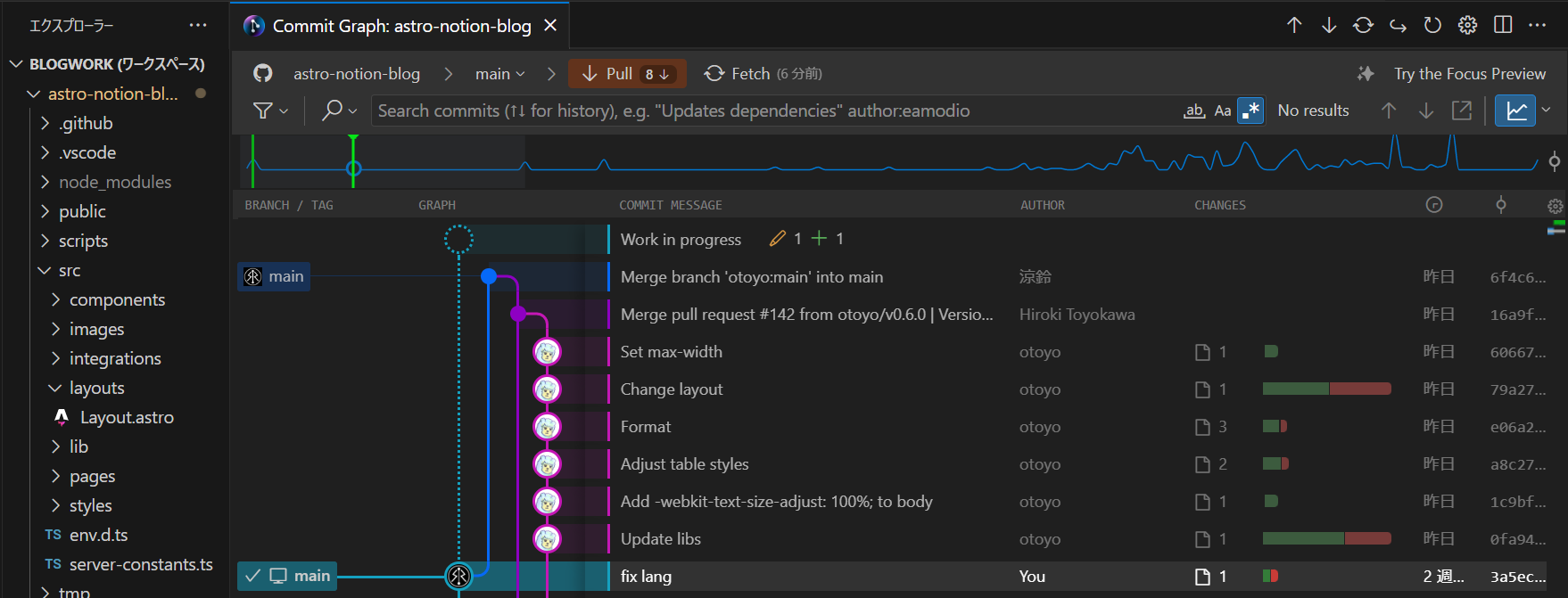Expand the components folder
The height and width of the screenshot is (598, 1568).
click(118, 299)
